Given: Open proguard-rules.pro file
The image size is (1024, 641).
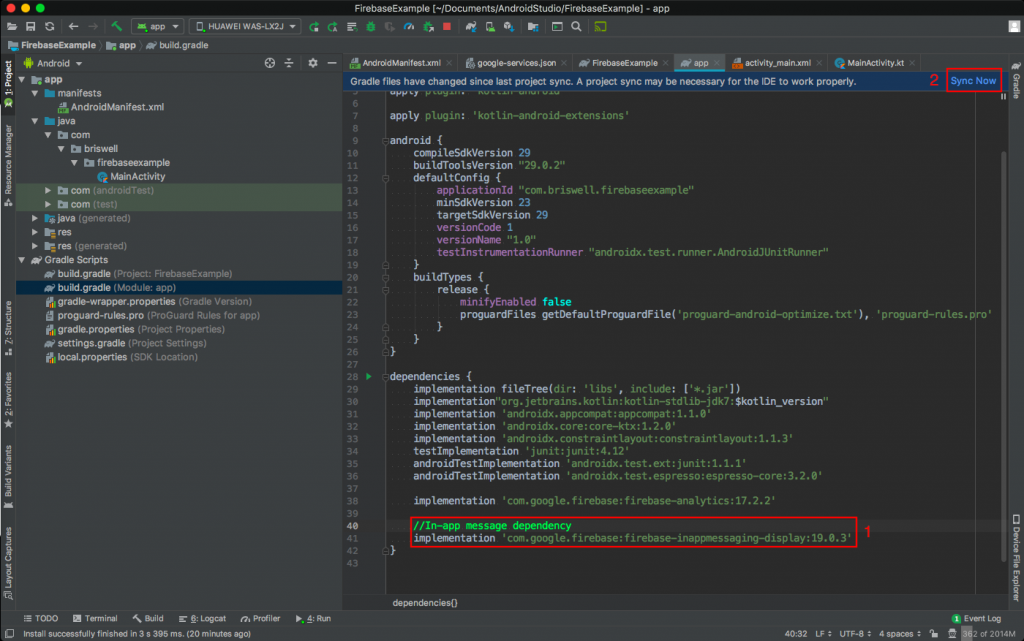Looking at the screenshot, I should click(158, 315).
